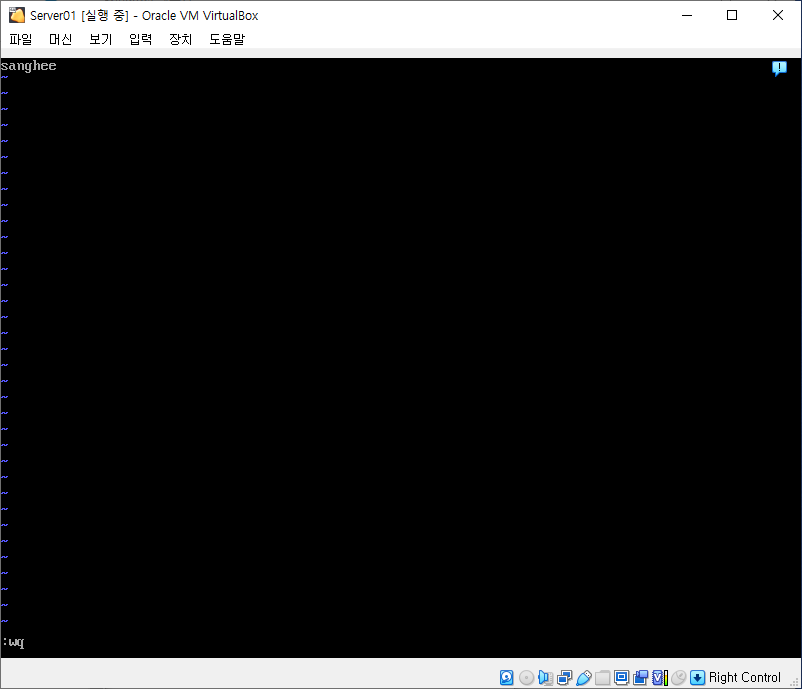Viewport: 802px width, 689px height.
Task: Open the blue notification bubble icon
Action: tap(779, 68)
